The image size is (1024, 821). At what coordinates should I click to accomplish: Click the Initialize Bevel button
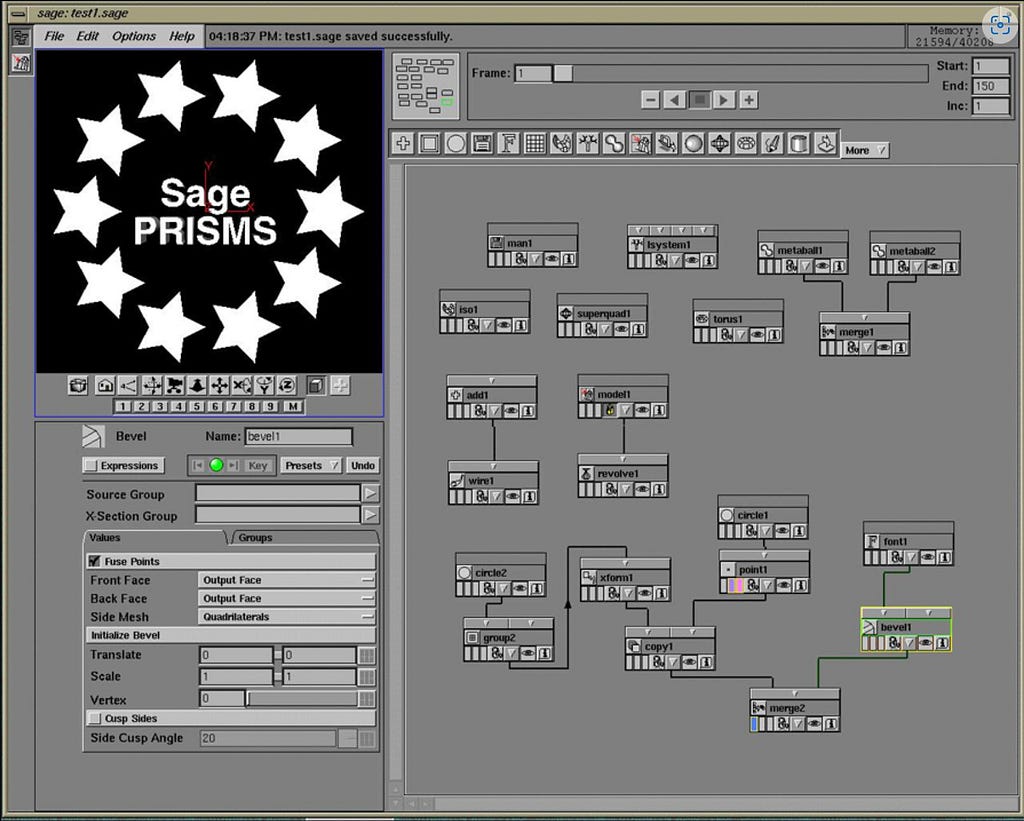tap(231, 635)
